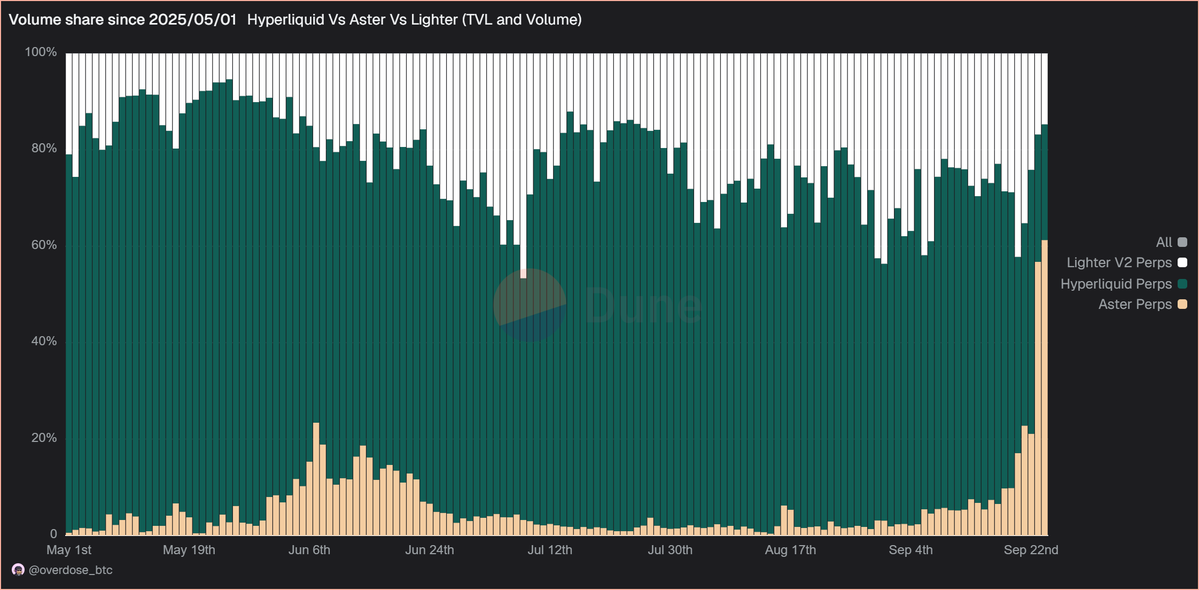Click the 0 y-axis label
Viewport: 1199px width, 590px height.
pyautogui.click(x=54, y=534)
